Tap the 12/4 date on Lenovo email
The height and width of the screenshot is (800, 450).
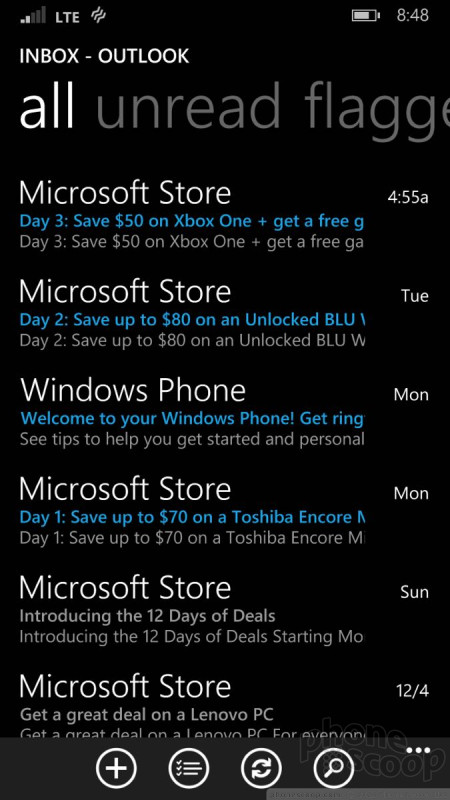point(412,691)
